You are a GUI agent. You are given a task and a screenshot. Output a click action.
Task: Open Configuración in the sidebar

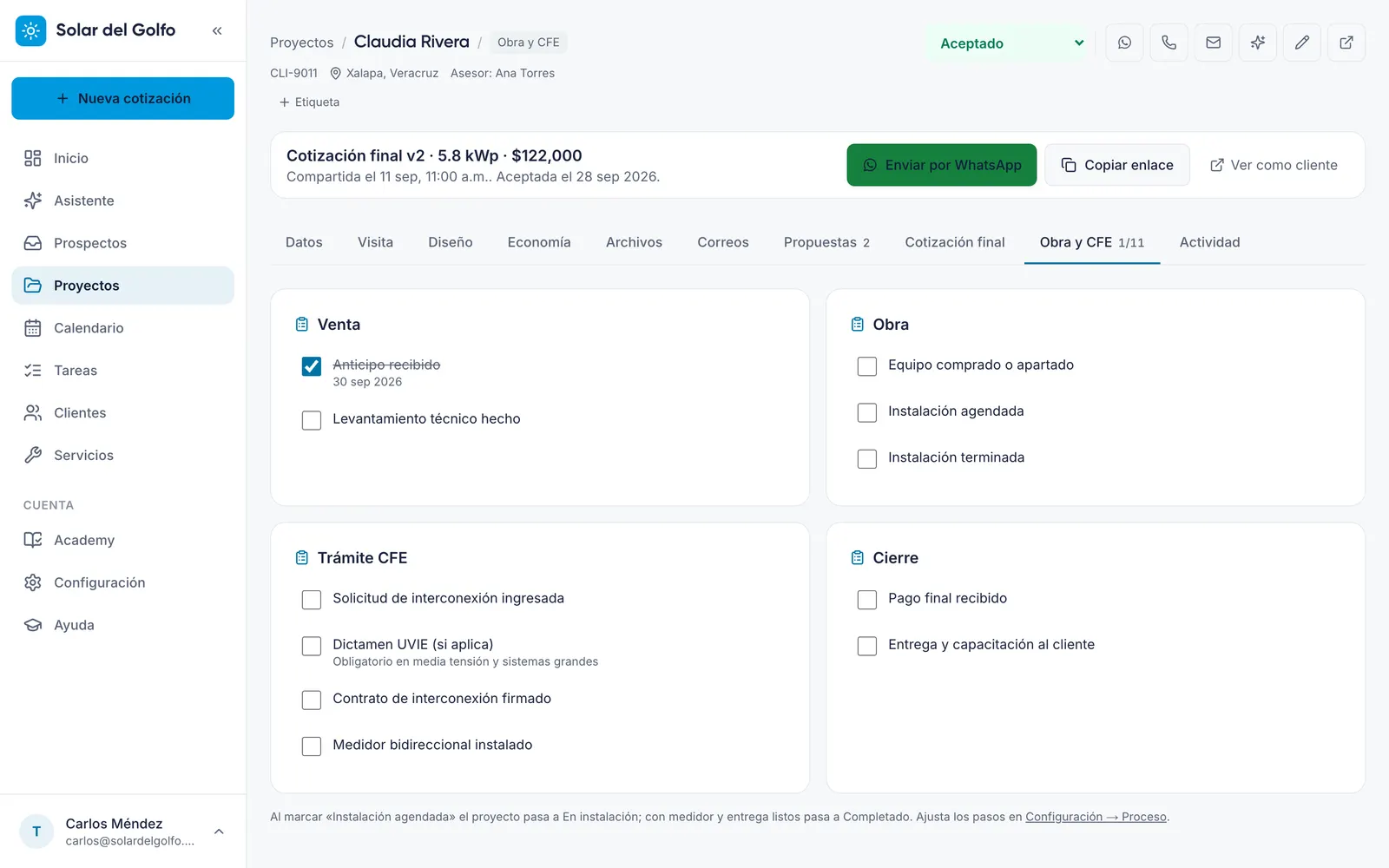[x=122, y=582]
